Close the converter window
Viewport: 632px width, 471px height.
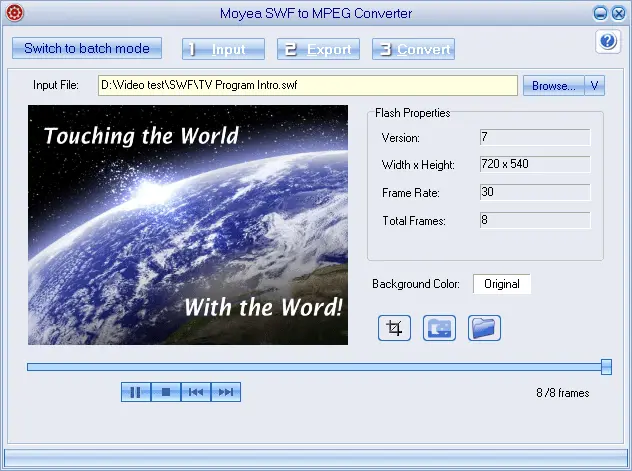(618, 14)
